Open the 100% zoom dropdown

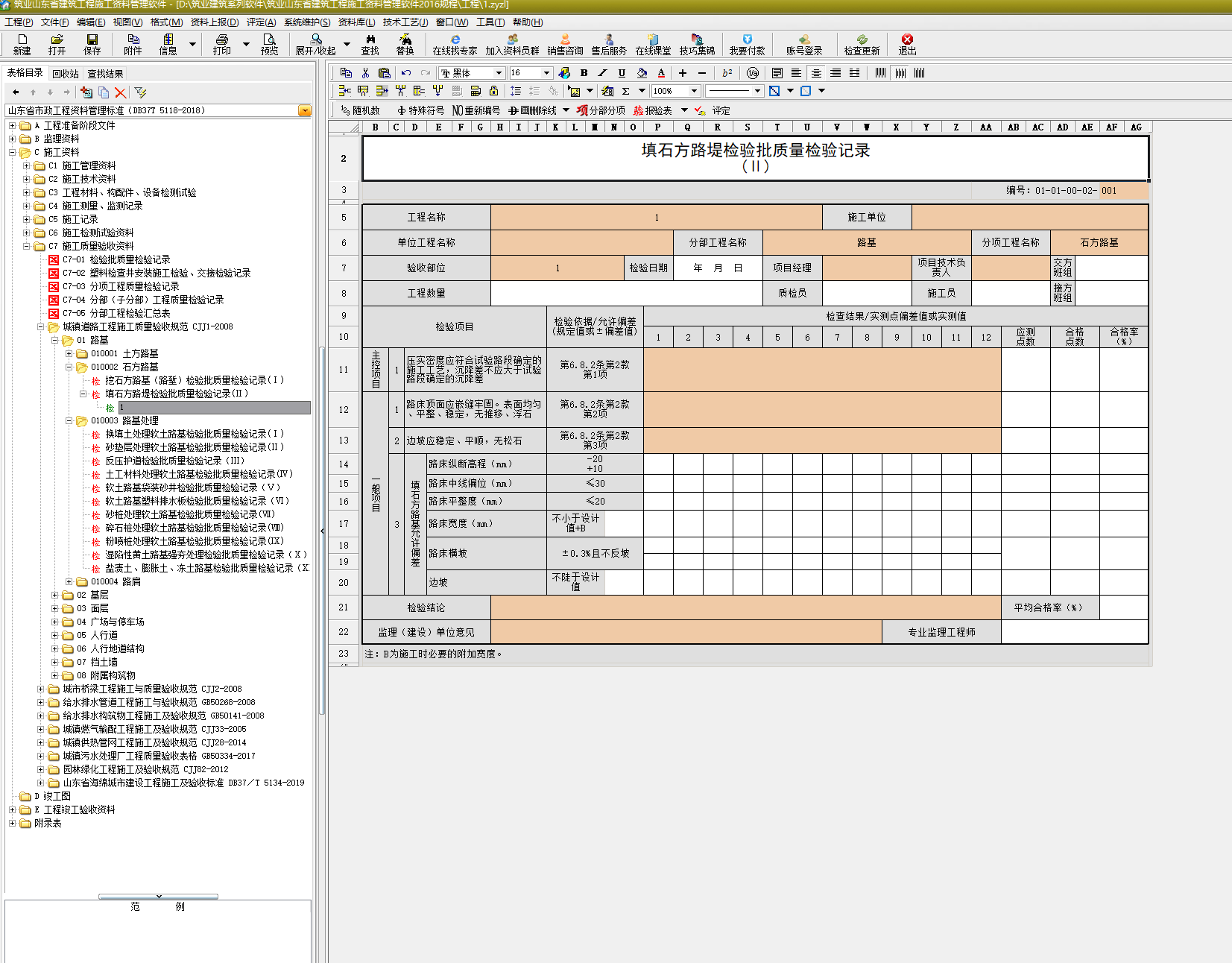click(694, 91)
